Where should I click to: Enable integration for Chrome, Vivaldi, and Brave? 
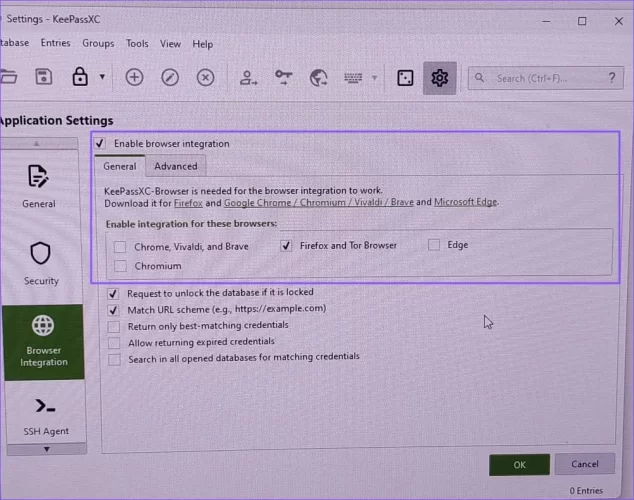coord(121,246)
